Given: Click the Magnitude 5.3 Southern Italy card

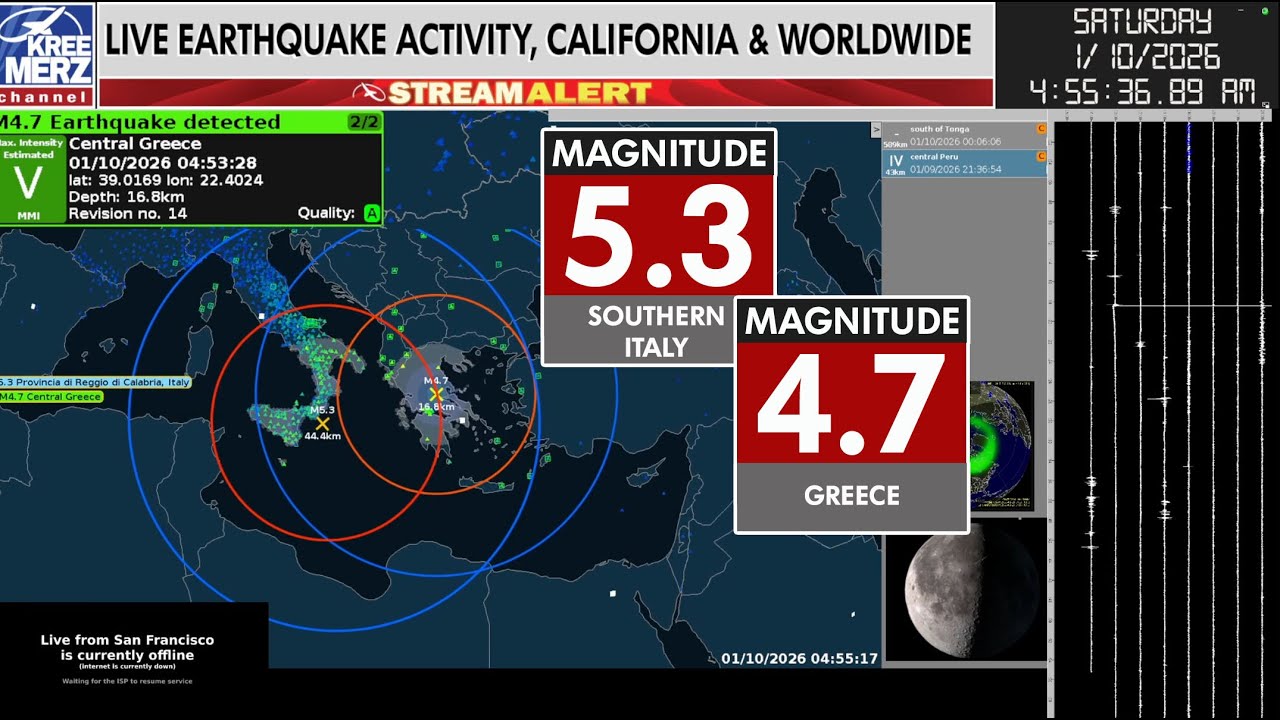Looking at the screenshot, I should pyautogui.click(x=659, y=246).
